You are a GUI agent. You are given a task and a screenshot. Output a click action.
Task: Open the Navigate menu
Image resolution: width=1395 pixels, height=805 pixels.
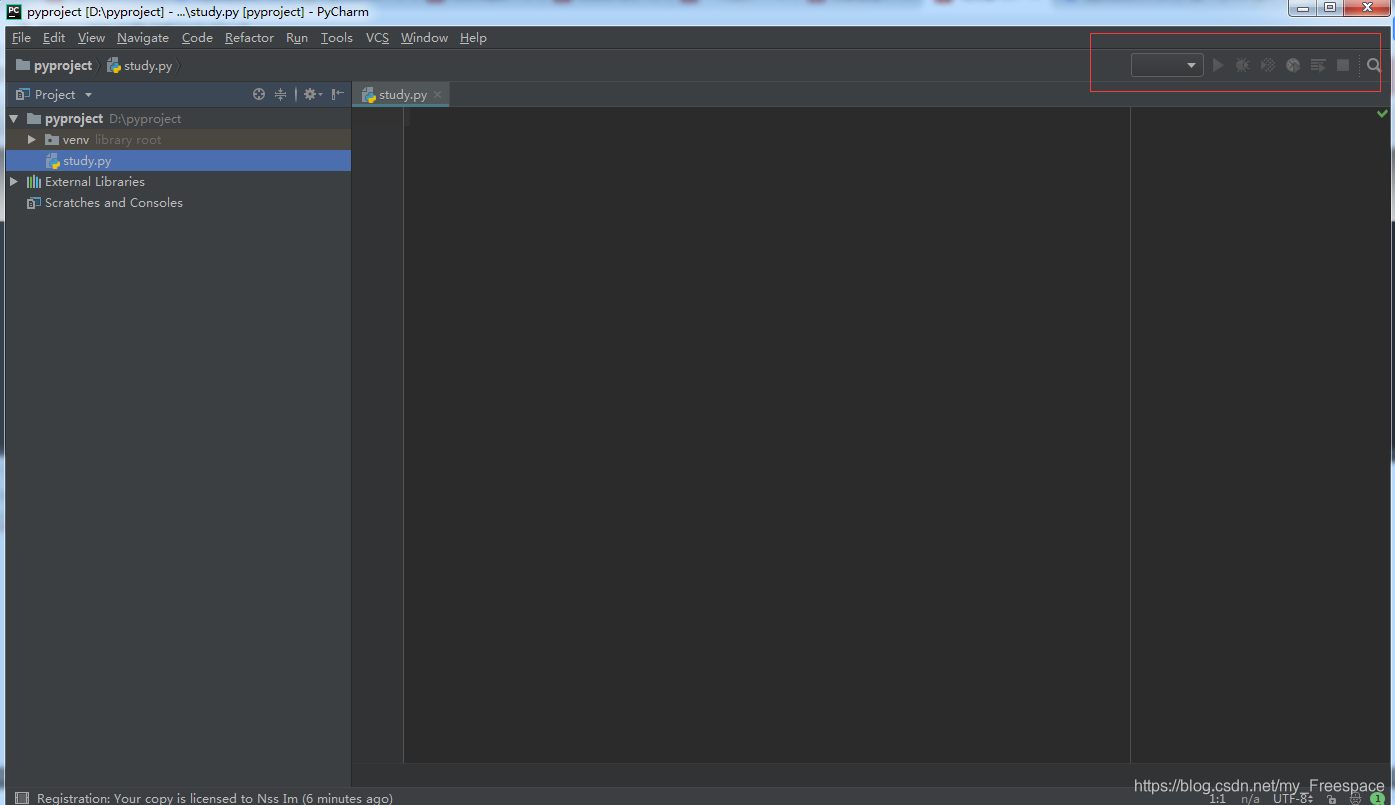(x=143, y=37)
